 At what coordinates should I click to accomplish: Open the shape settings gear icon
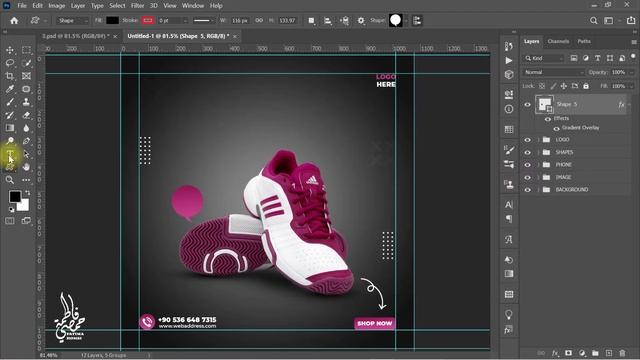[361, 20]
